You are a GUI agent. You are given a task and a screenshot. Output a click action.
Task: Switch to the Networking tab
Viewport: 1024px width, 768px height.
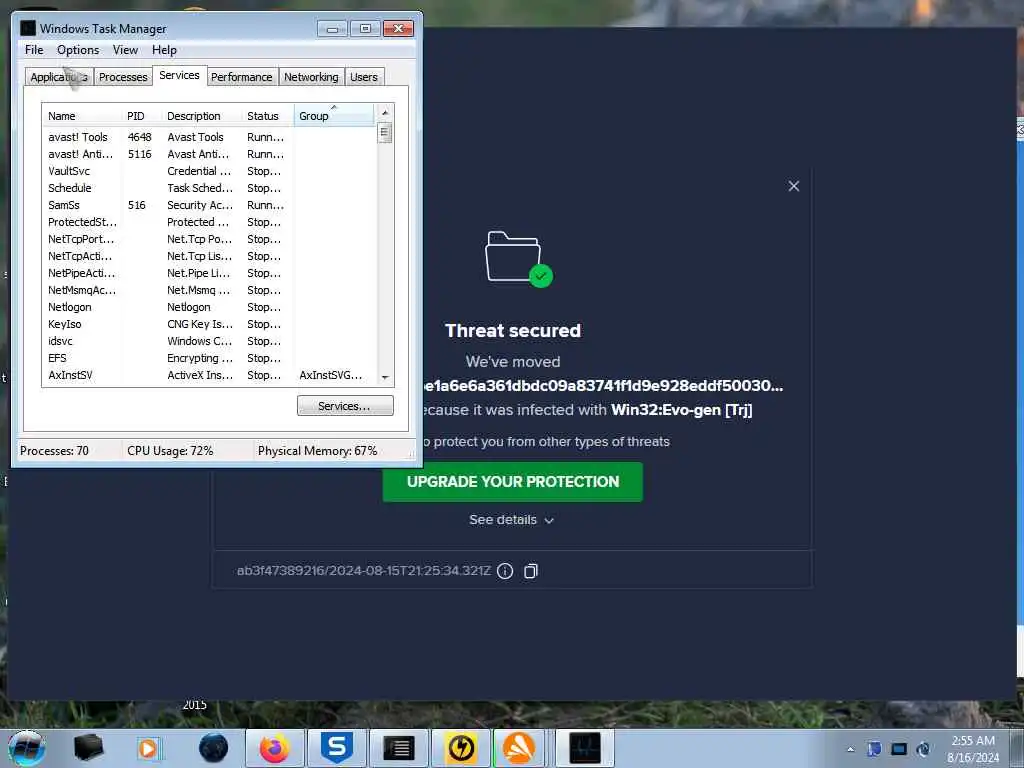(311, 77)
